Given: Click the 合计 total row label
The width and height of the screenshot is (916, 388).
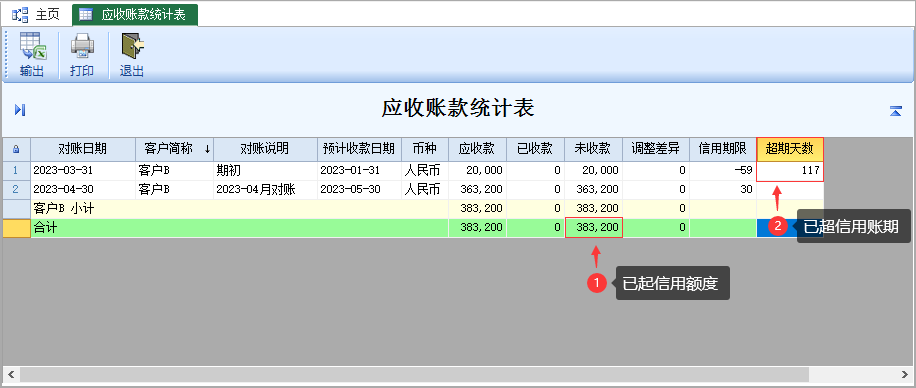Looking at the screenshot, I should coord(44,228).
